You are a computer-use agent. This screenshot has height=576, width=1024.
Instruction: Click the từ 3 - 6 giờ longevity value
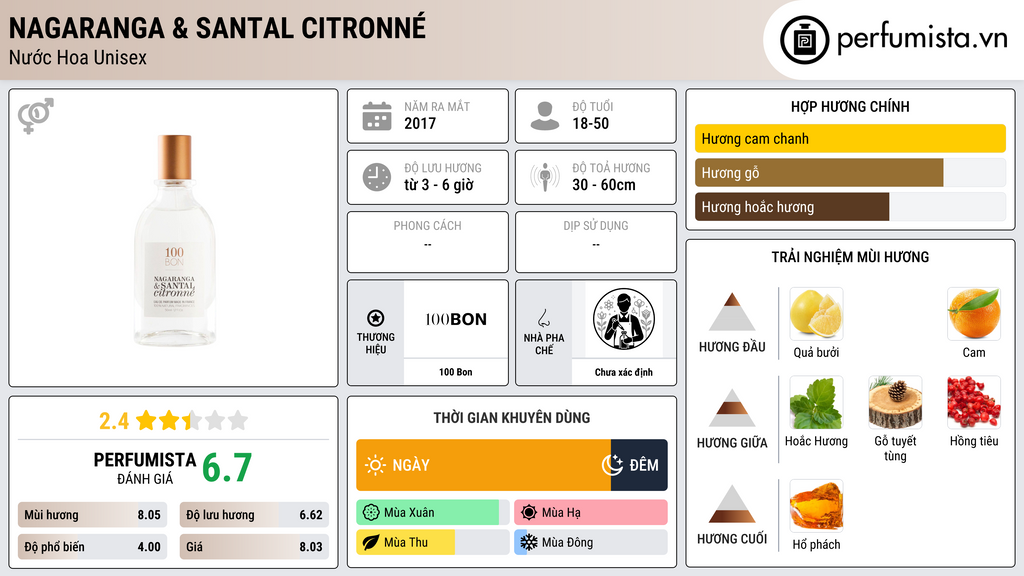point(439,185)
